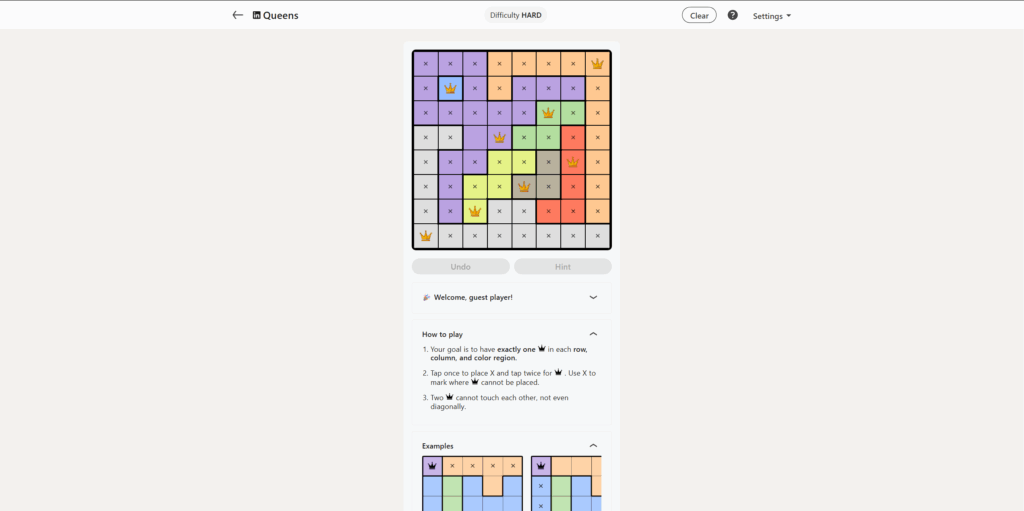The width and height of the screenshot is (1024, 511).
Task: Open the help question mark icon
Action: [732, 15]
